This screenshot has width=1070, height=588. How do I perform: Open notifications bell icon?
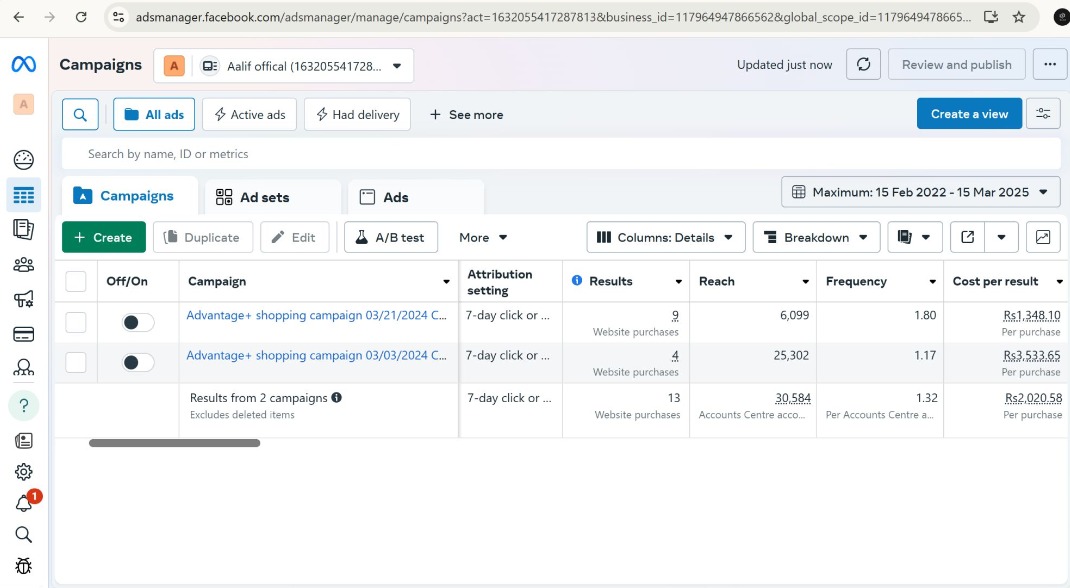pos(24,503)
